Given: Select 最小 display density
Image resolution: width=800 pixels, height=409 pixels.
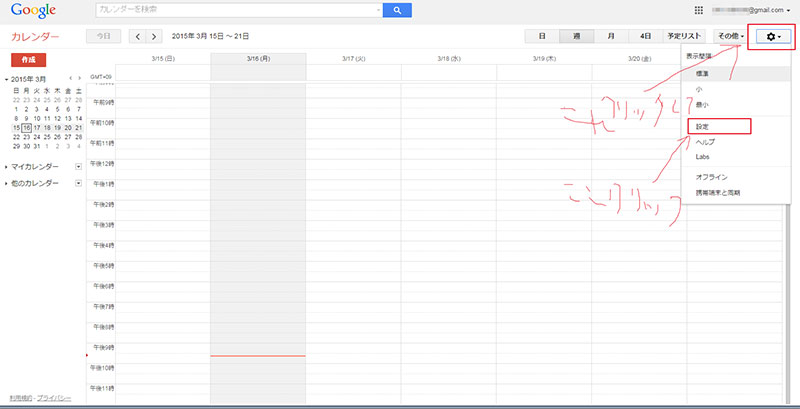Looking at the screenshot, I should pos(736,105).
